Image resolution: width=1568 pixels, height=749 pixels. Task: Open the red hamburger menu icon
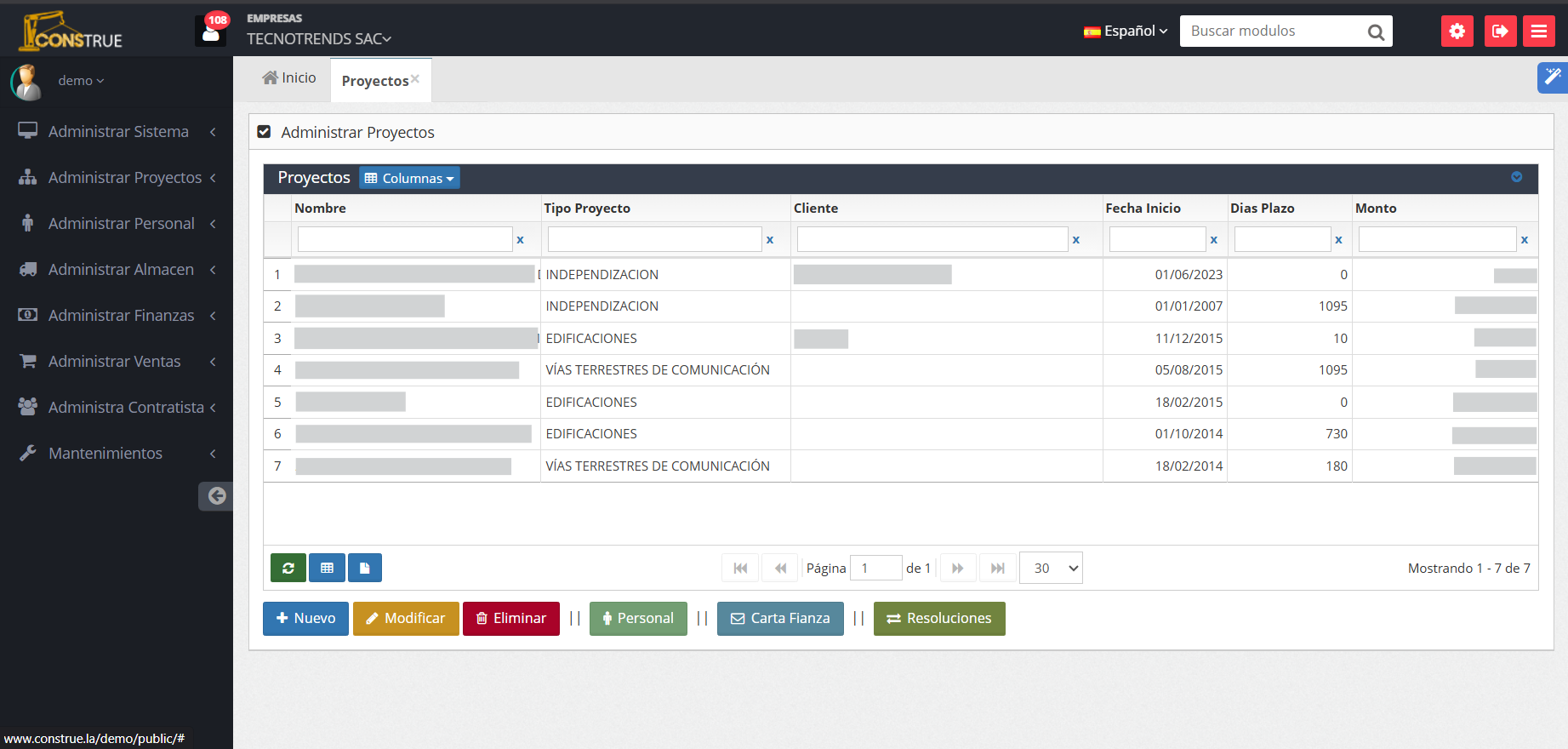coord(1538,31)
